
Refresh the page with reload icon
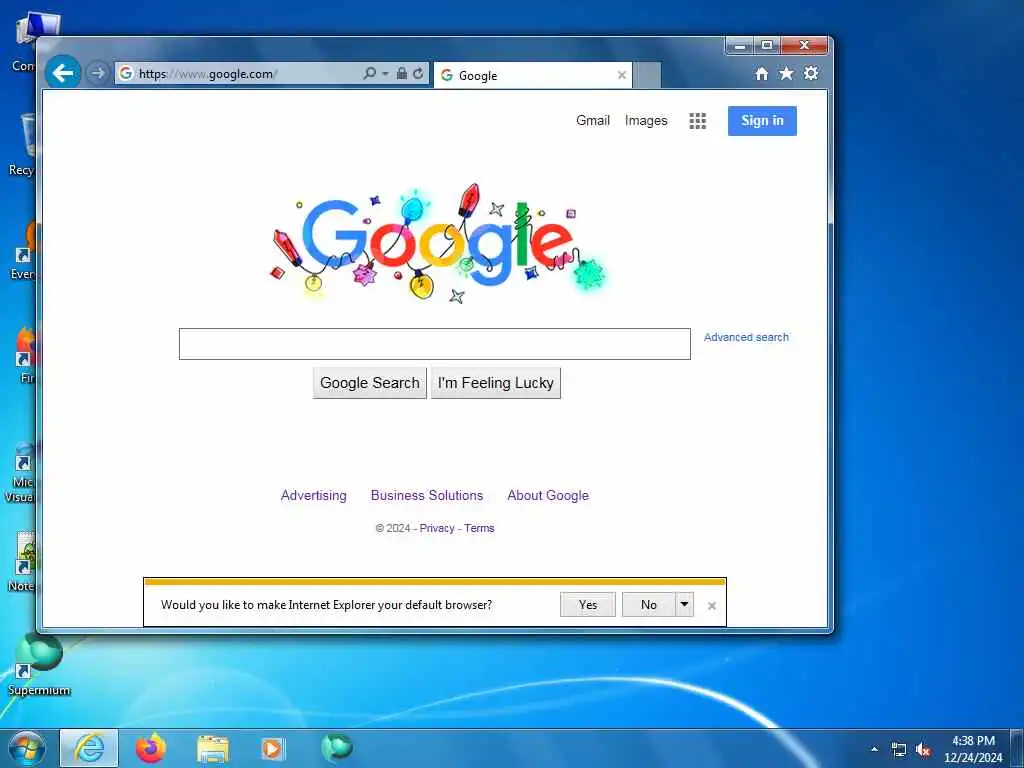coord(419,74)
